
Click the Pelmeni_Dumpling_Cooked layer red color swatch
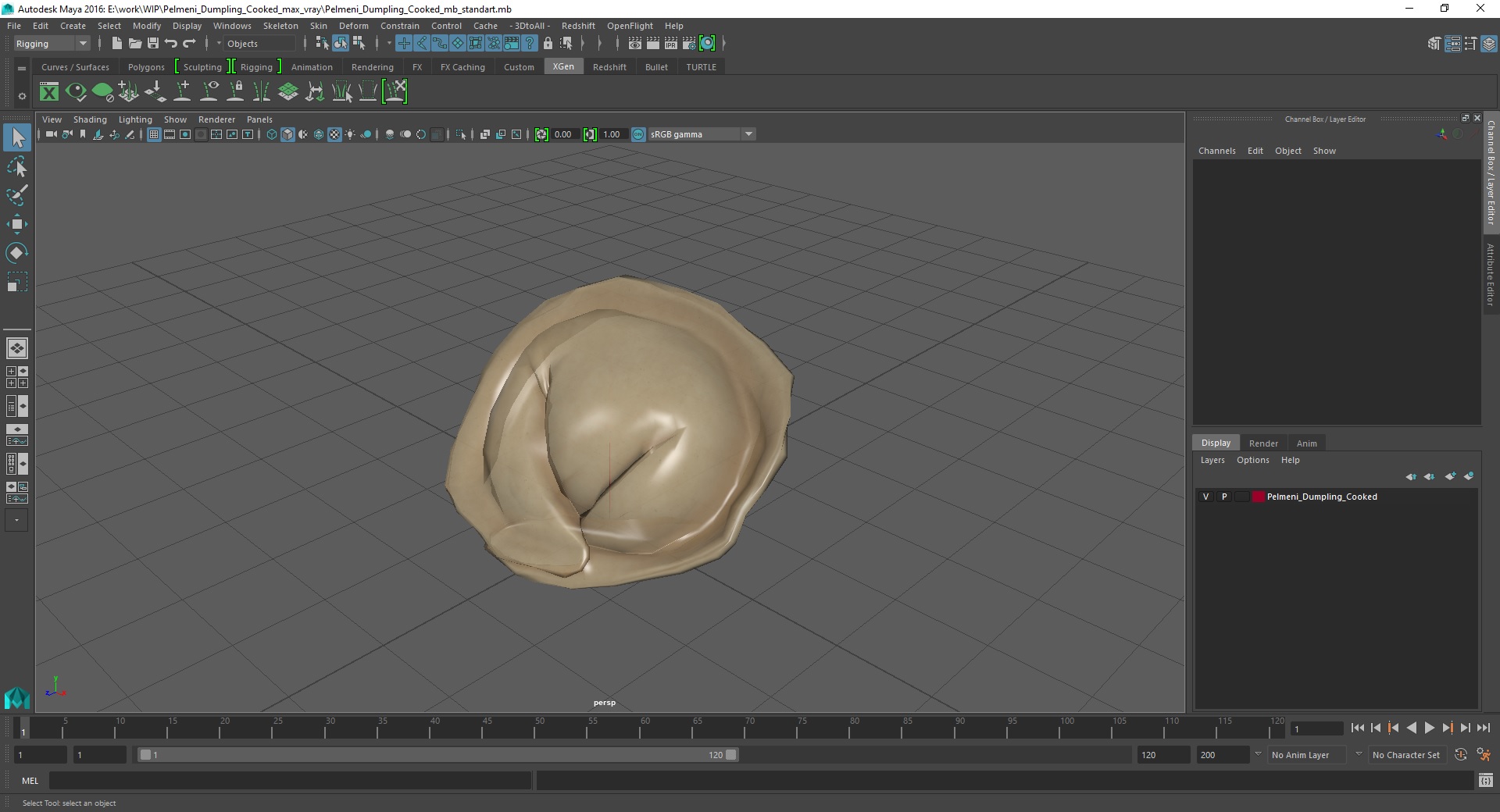pos(1258,497)
